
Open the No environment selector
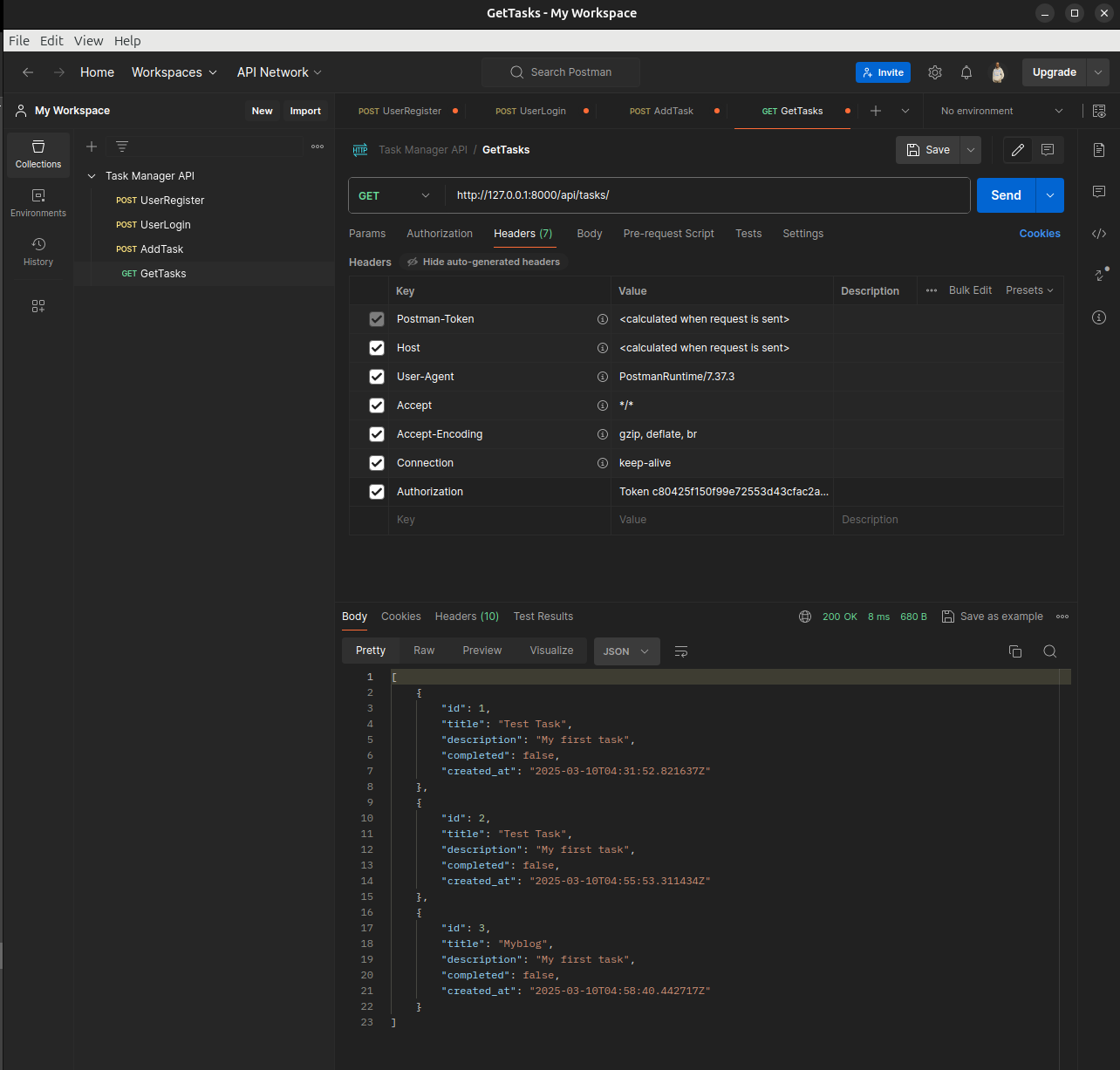click(1001, 111)
